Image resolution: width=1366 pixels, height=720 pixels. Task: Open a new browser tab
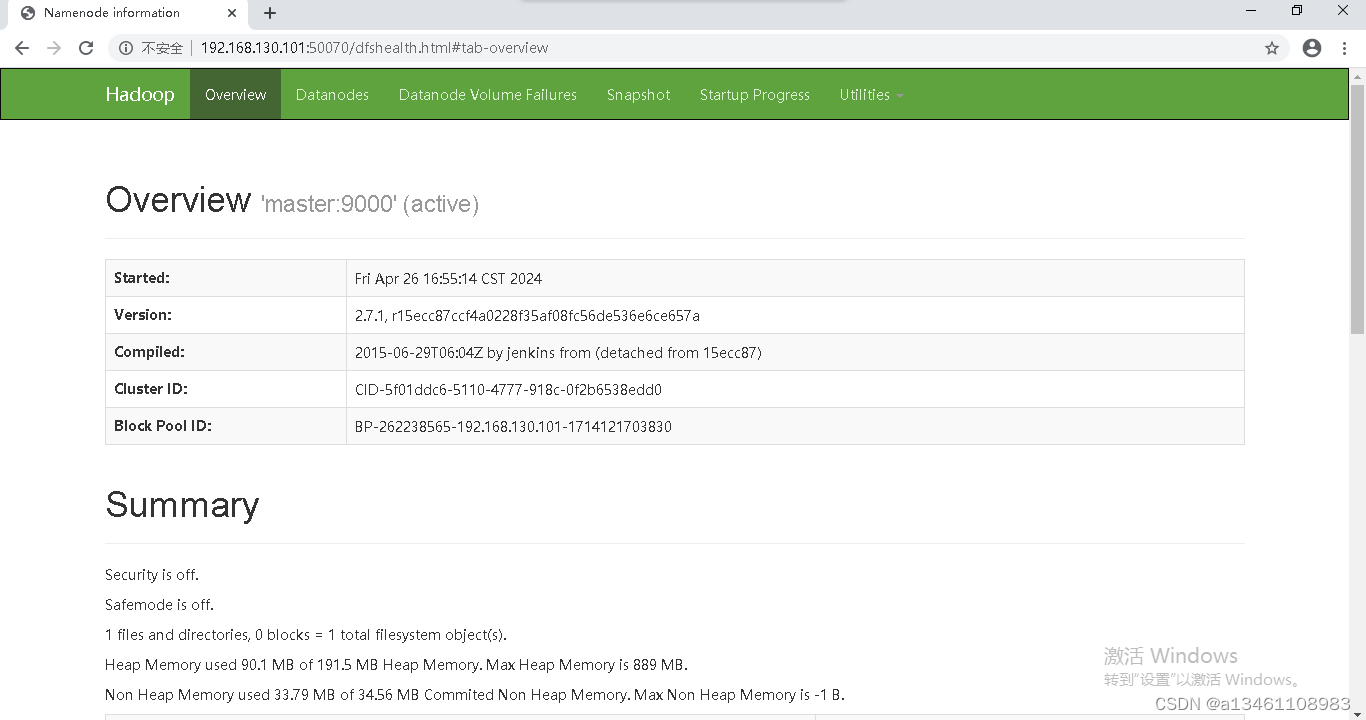pos(270,13)
